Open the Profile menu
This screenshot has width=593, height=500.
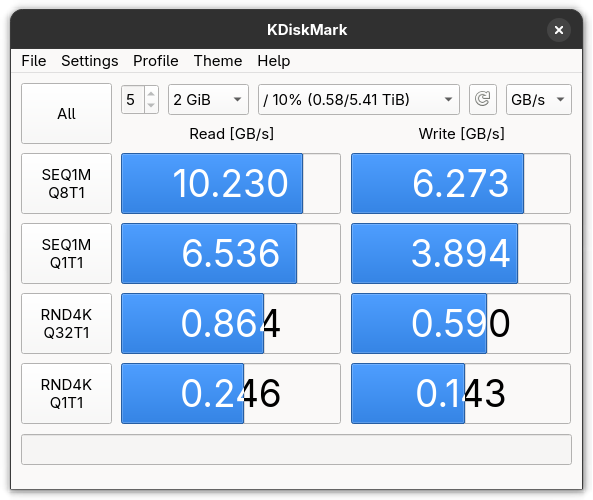click(155, 61)
